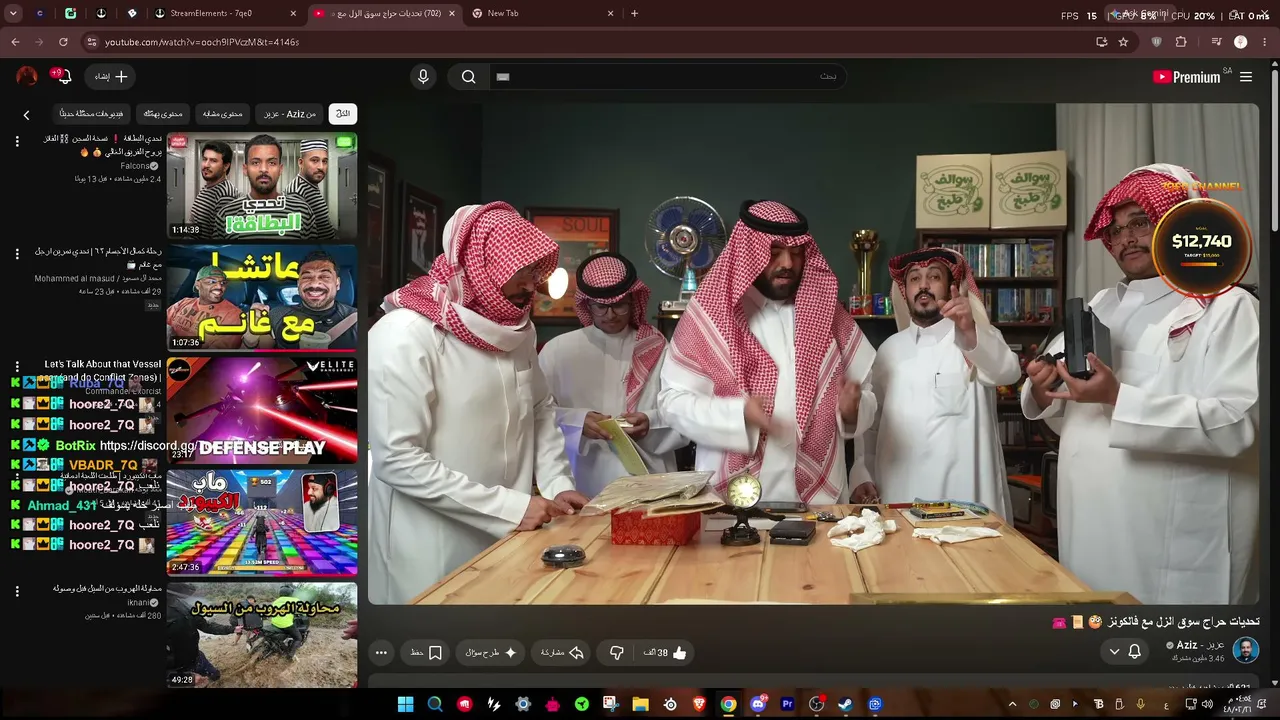The image size is (1280, 720).
Task: Open the browser extensions puzzle icon
Action: click(1181, 42)
